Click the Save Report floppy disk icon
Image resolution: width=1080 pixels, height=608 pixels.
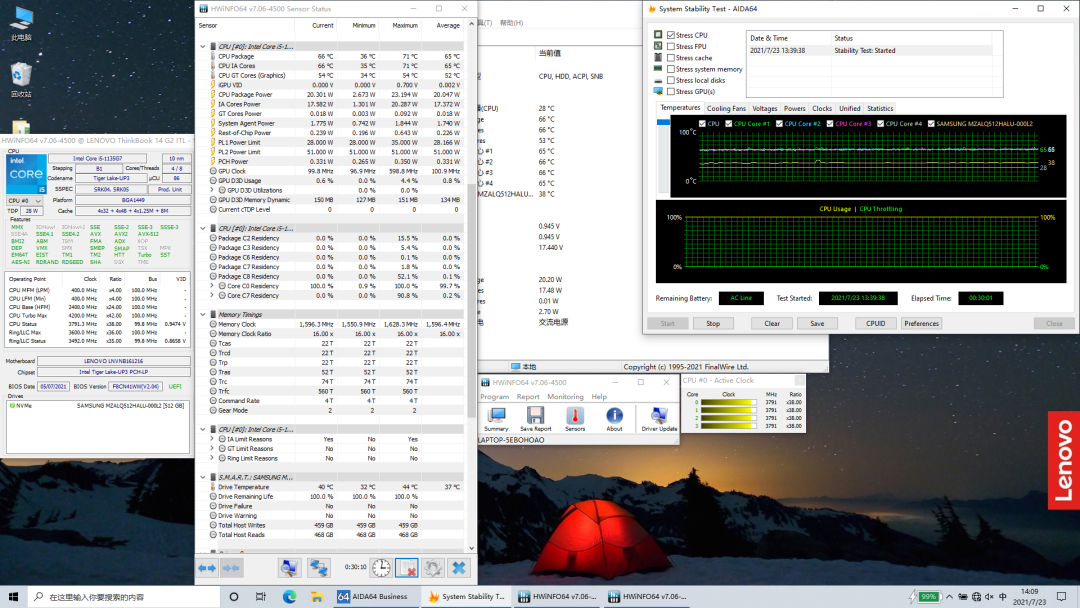[x=535, y=417]
